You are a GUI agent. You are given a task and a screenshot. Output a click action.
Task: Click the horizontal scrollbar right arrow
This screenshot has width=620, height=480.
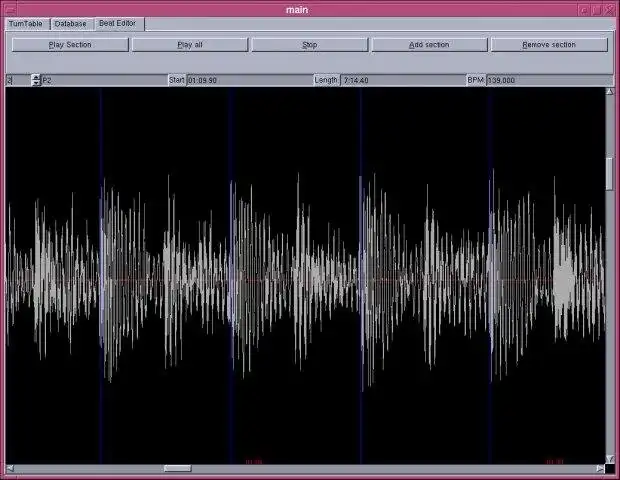[x=600, y=469]
